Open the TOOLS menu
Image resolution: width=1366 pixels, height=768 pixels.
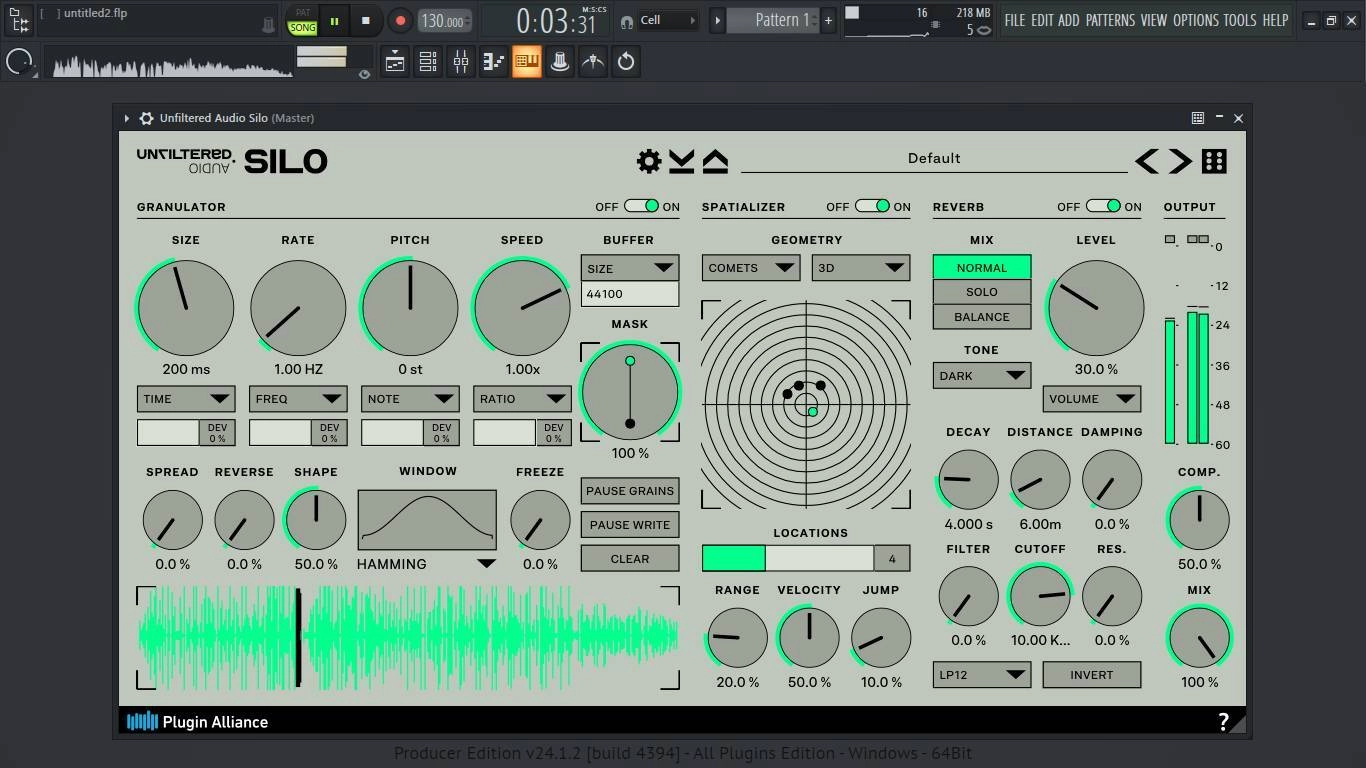click(1240, 20)
